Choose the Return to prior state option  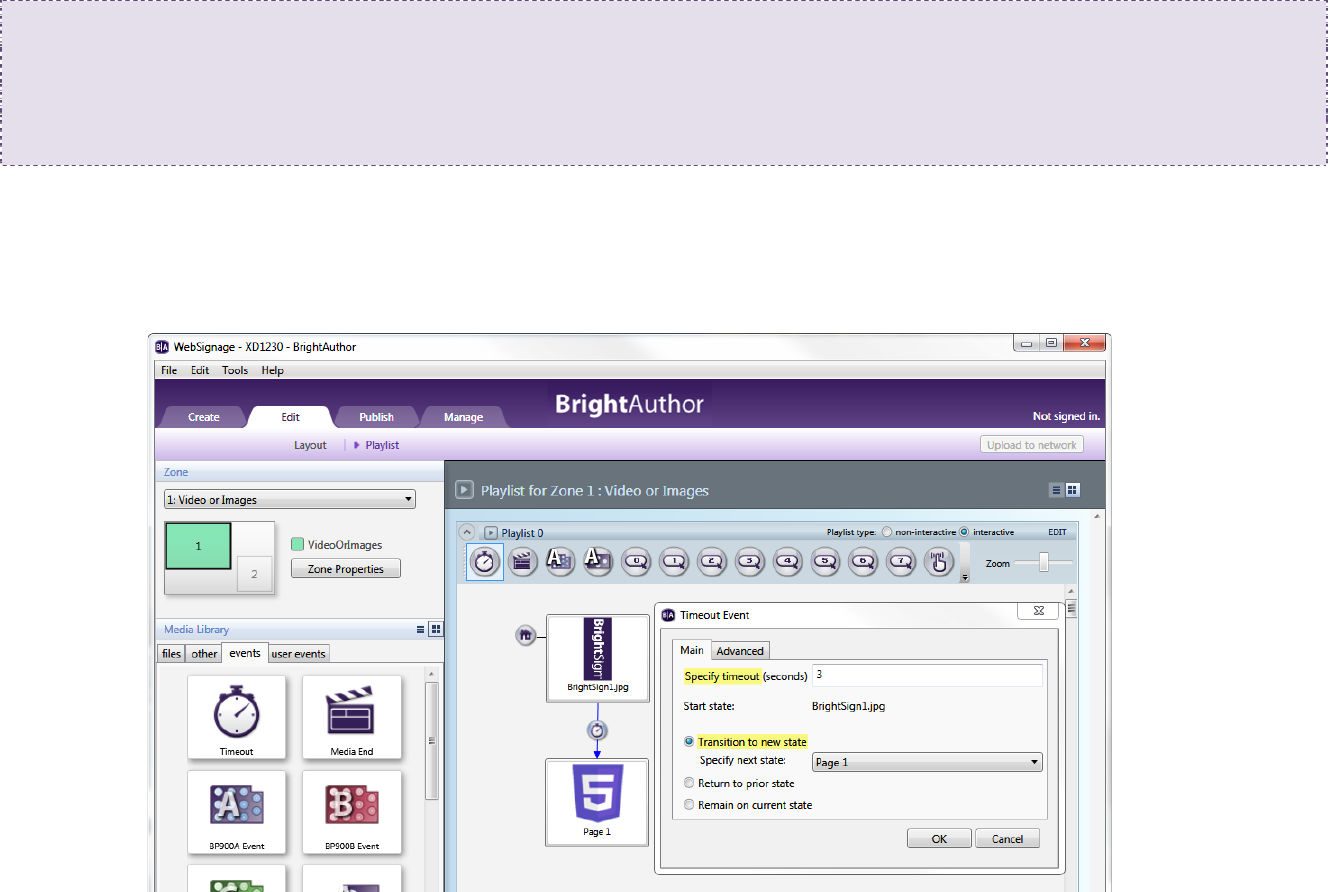(x=689, y=783)
